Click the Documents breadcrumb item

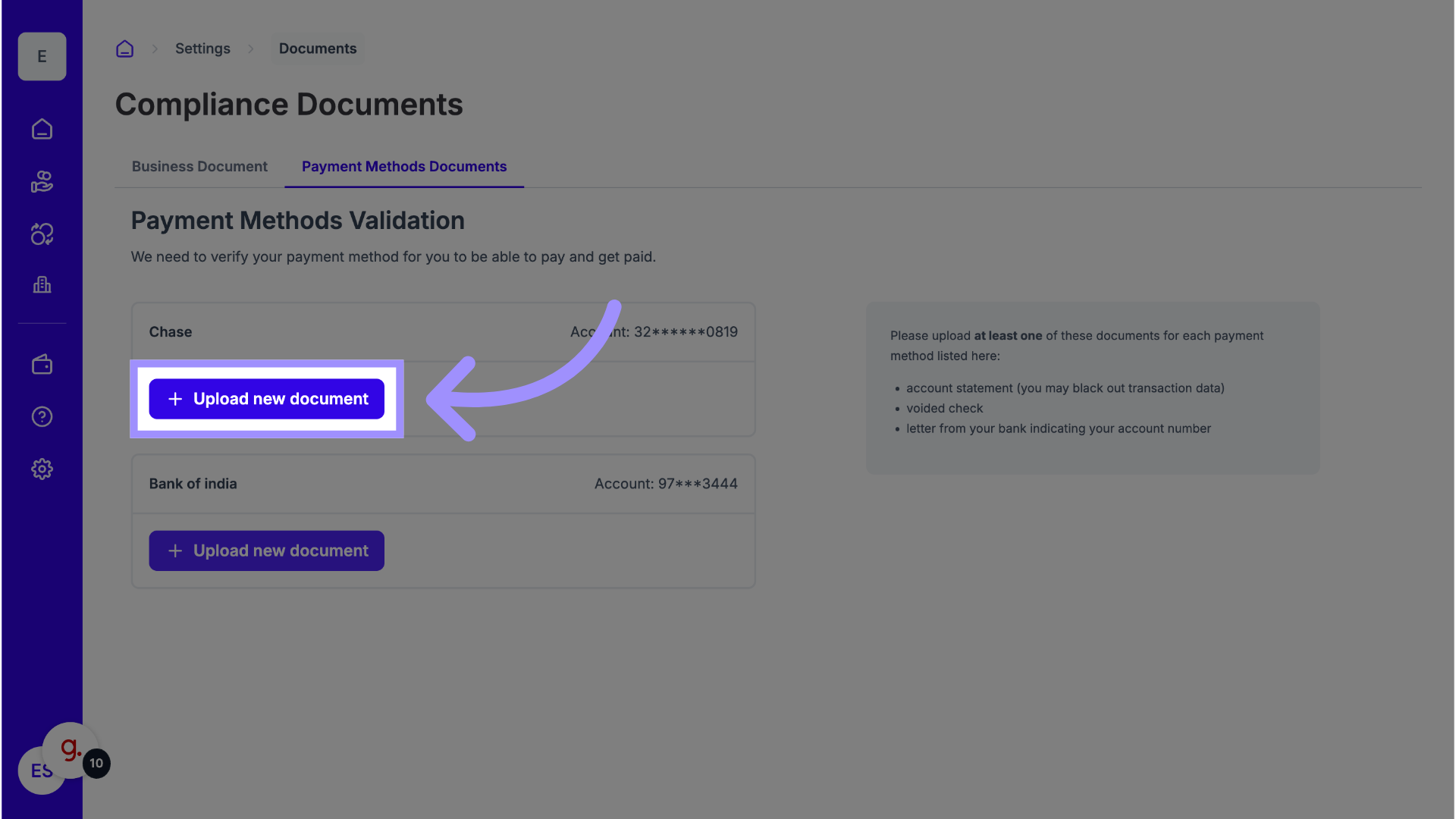tap(317, 49)
